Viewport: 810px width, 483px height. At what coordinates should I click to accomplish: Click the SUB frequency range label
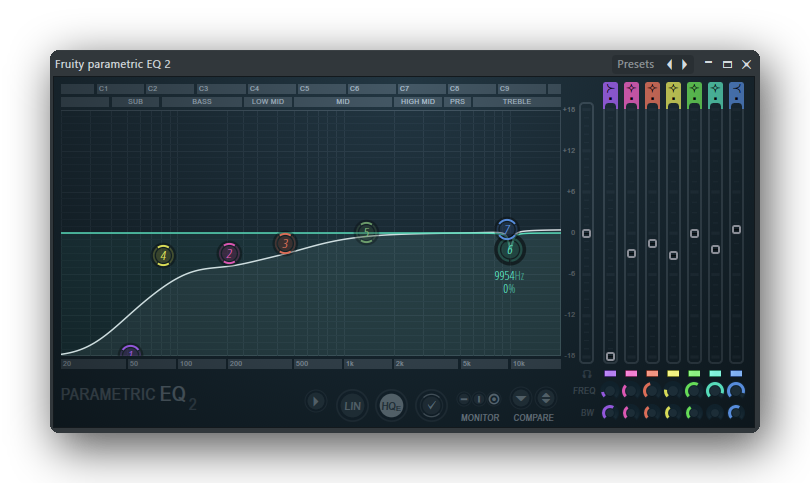coord(135,102)
